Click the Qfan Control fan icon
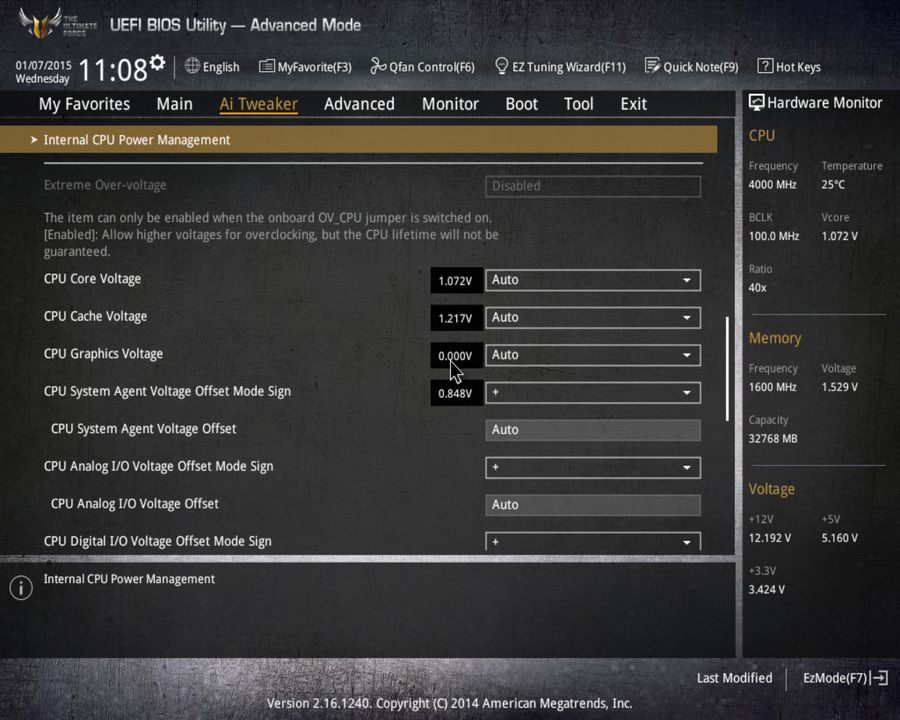Viewport: 900px width, 720px height. tap(378, 66)
